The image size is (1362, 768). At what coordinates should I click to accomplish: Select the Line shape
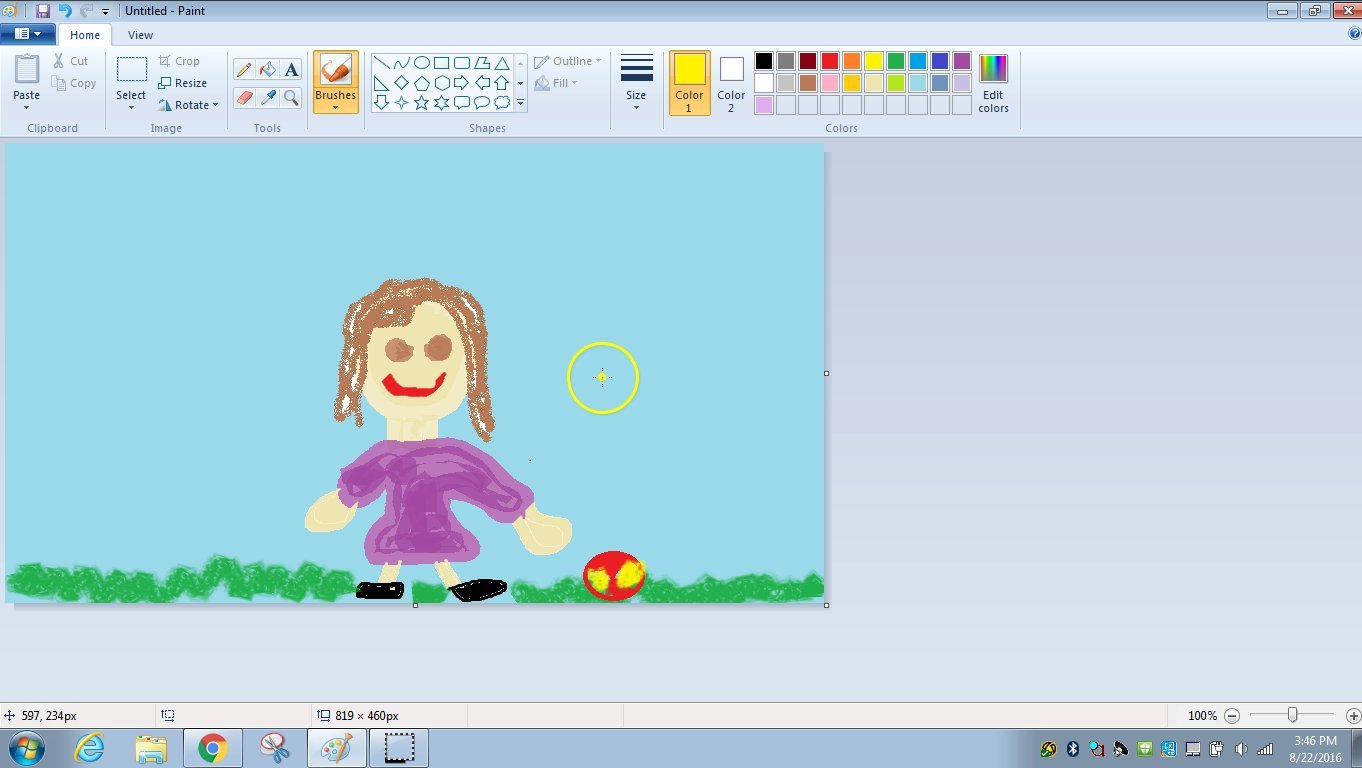pyautogui.click(x=382, y=62)
